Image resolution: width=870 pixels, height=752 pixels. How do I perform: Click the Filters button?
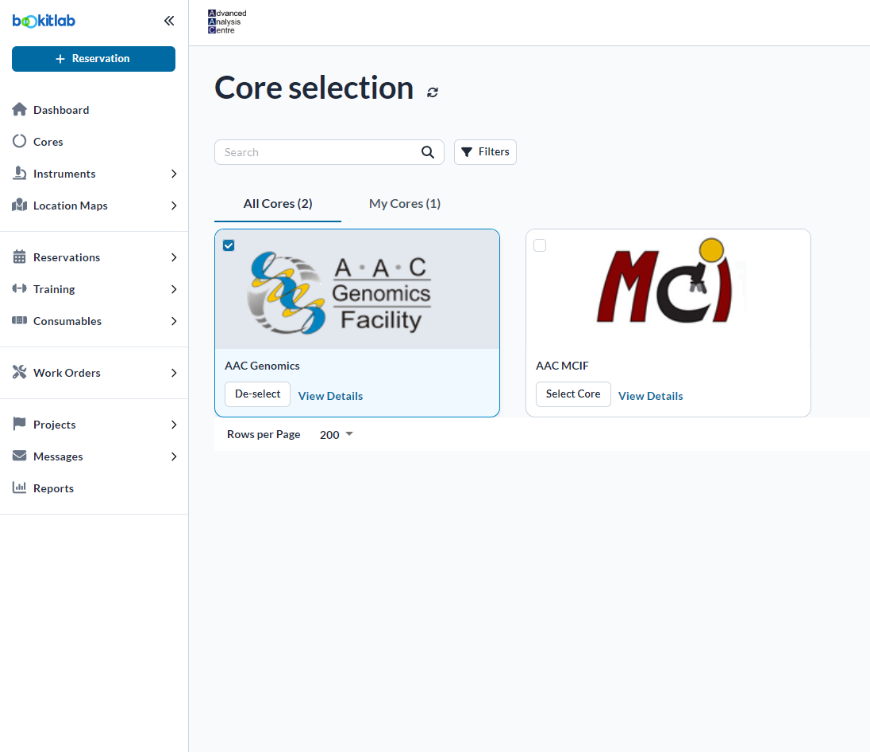[x=485, y=152]
